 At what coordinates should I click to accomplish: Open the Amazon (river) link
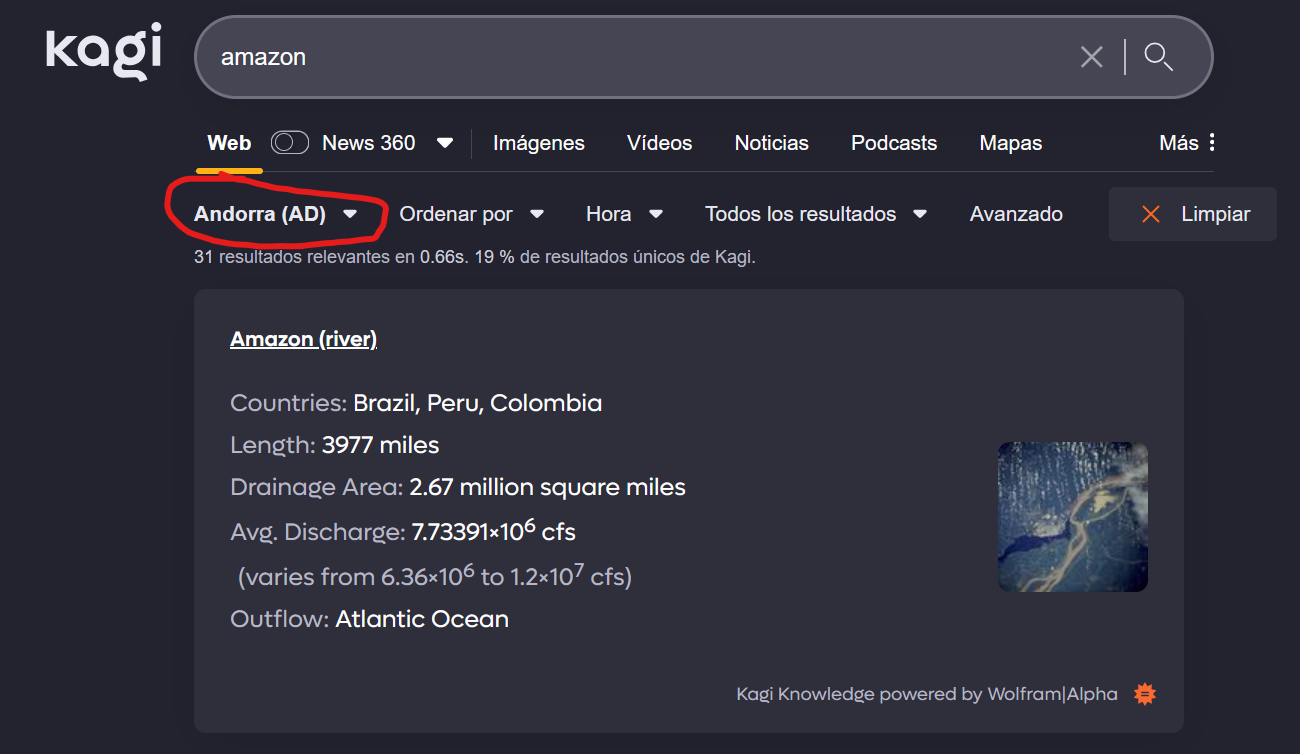point(303,339)
